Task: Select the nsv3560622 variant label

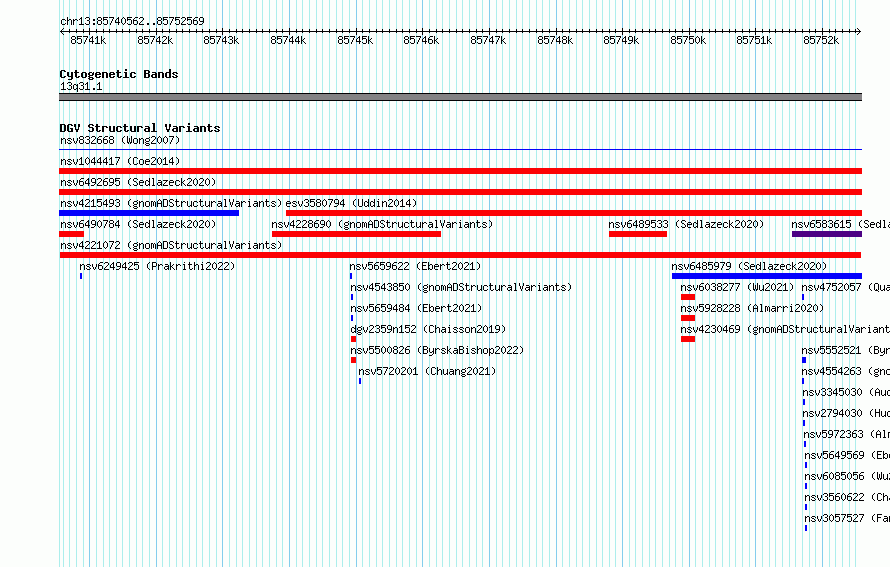Action: click(x=847, y=497)
